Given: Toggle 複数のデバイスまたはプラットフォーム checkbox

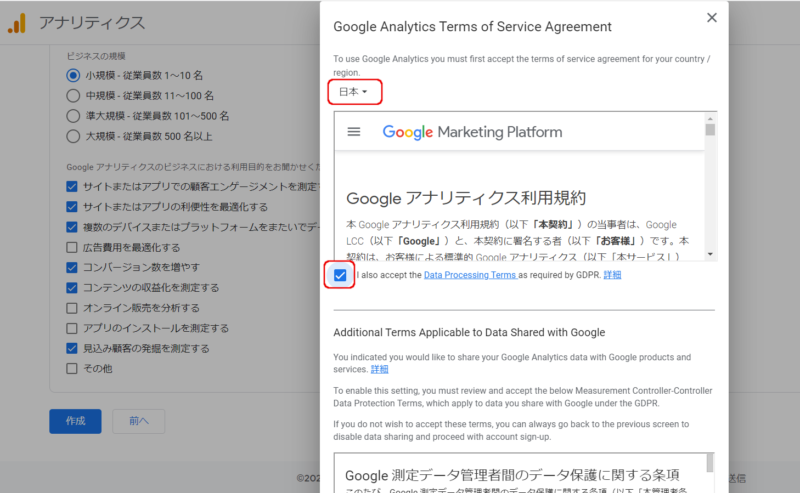Looking at the screenshot, I should (72, 227).
